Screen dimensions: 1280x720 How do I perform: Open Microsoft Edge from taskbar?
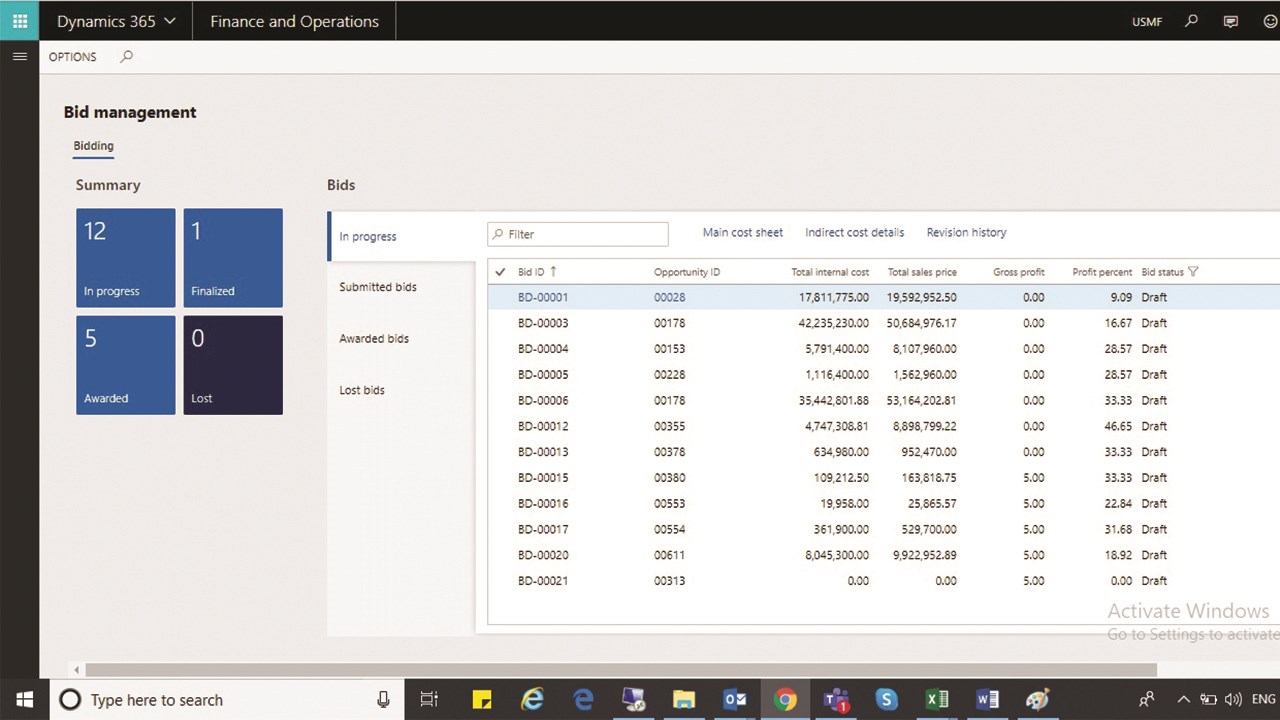583,700
